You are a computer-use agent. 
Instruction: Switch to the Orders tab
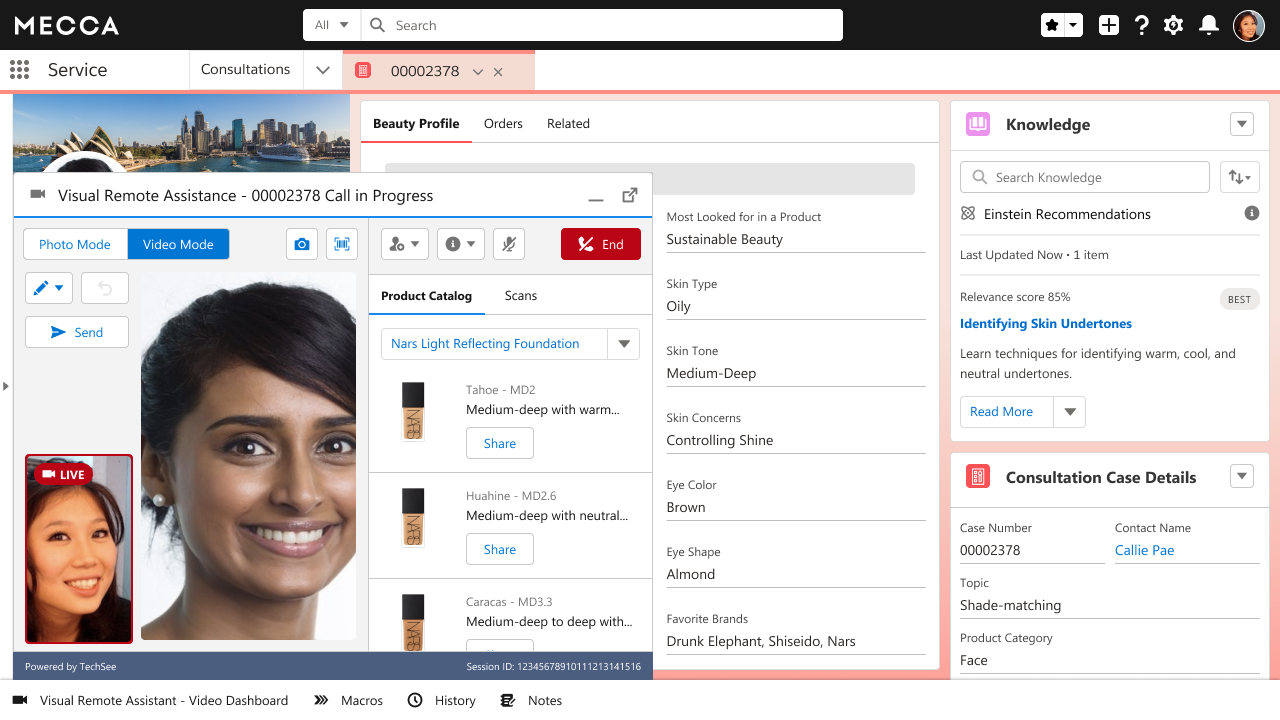tap(503, 124)
